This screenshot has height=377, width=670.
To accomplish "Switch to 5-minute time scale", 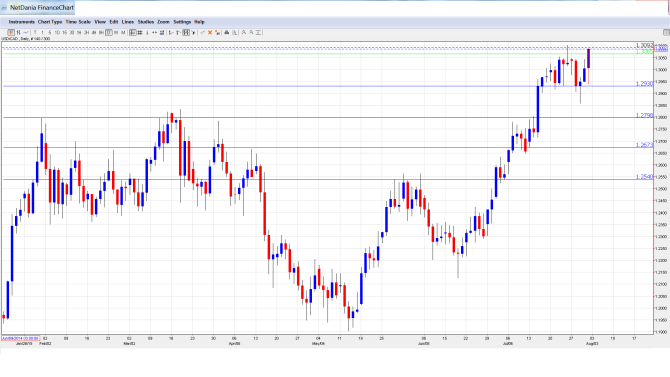I will pyautogui.click(x=50, y=32).
